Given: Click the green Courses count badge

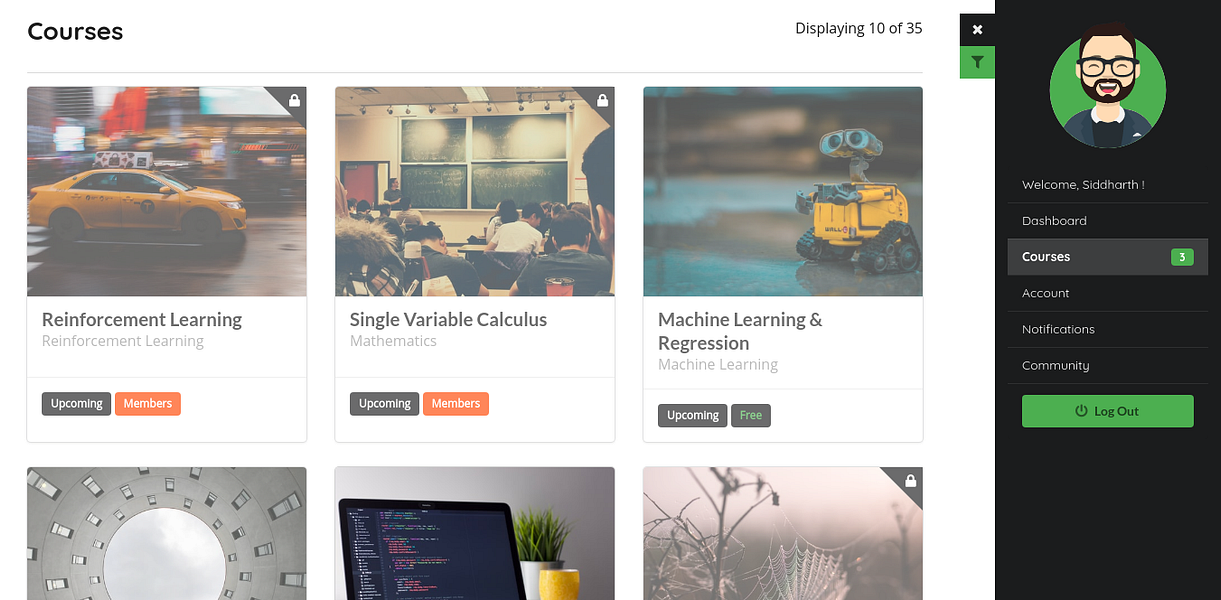Looking at the screenshot, I should pyautogui.click(x=1182, y=257).
